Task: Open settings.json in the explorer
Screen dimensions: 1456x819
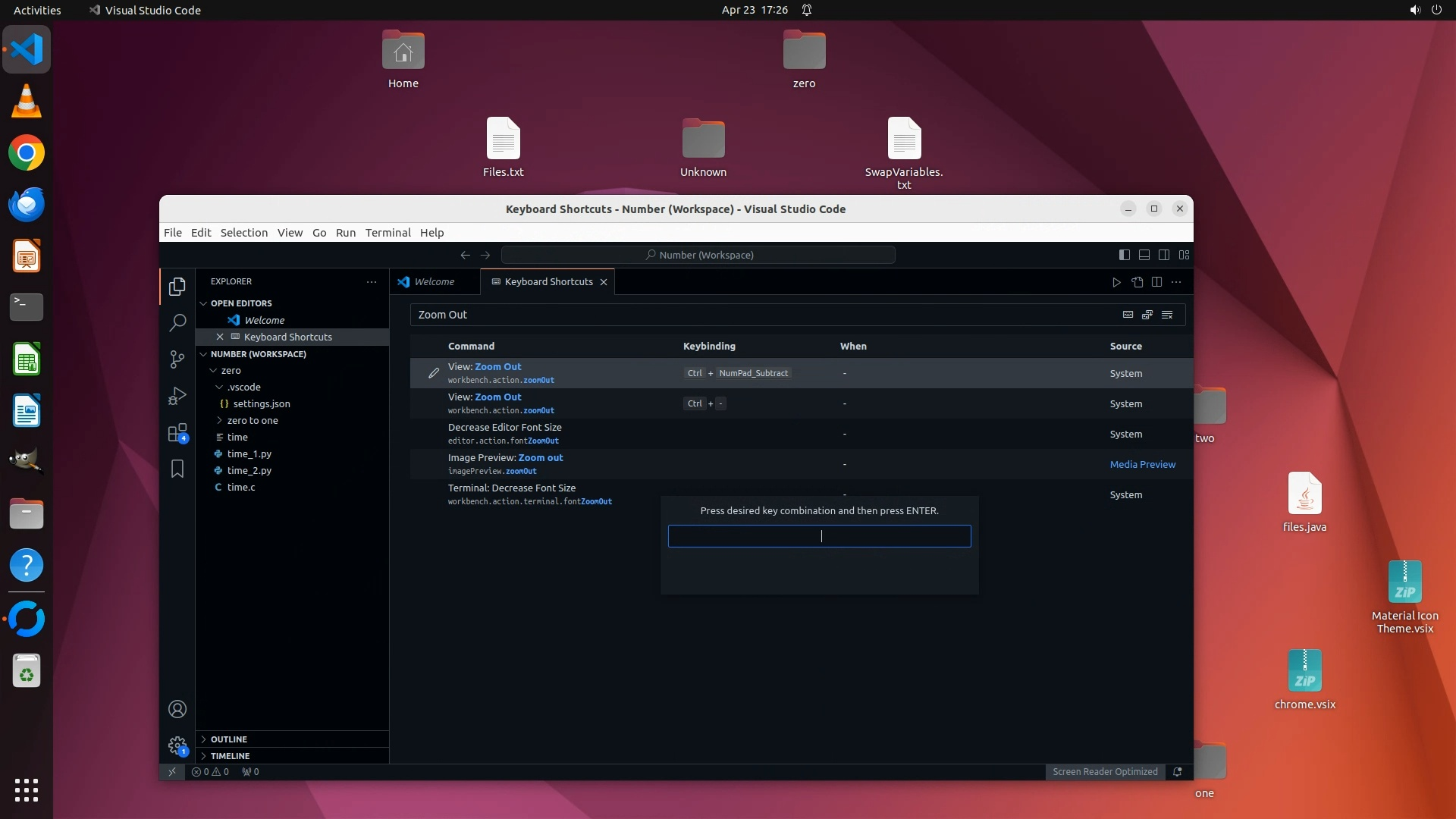Action: pos(261,403)
